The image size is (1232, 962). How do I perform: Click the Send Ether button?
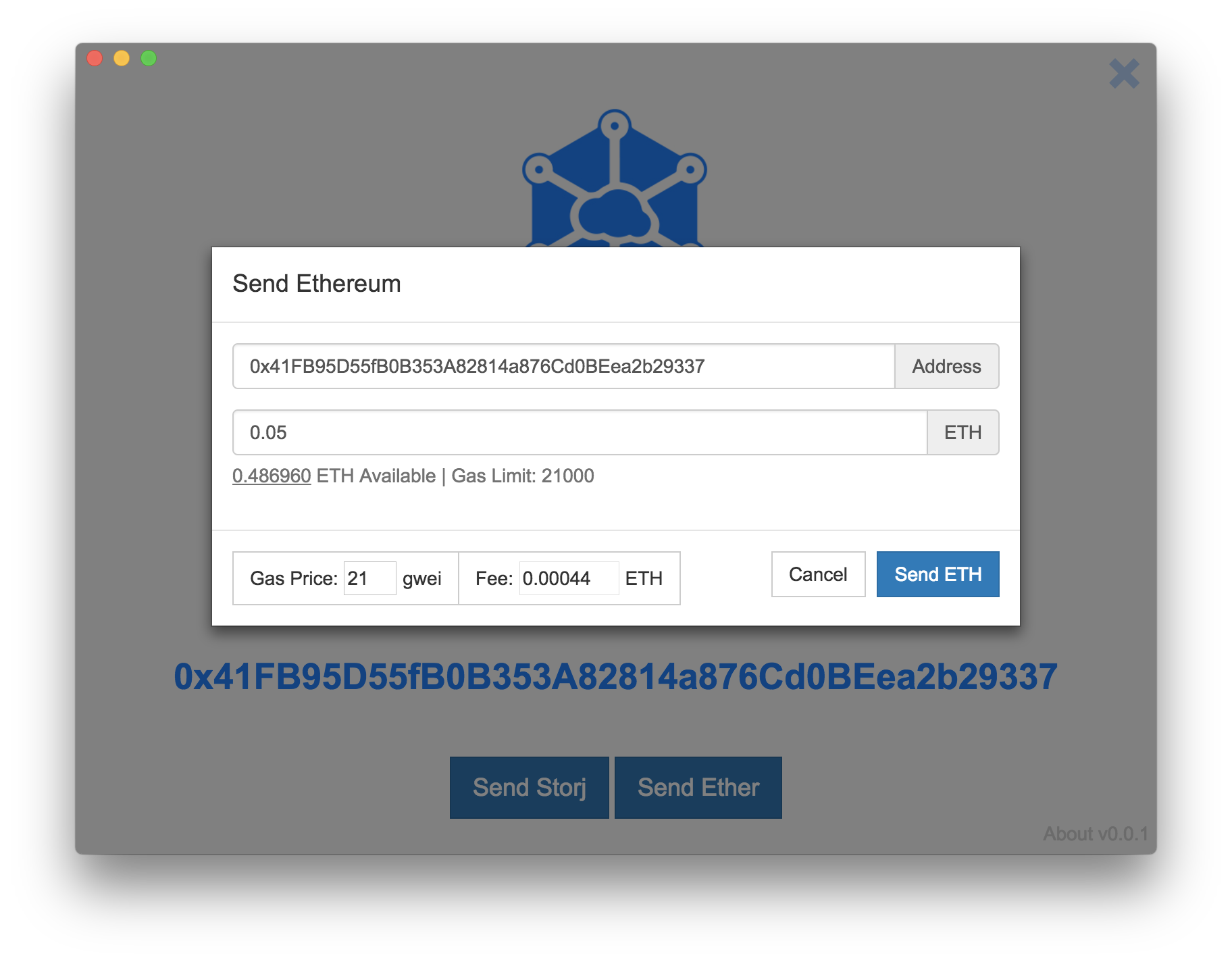(698, 788)
